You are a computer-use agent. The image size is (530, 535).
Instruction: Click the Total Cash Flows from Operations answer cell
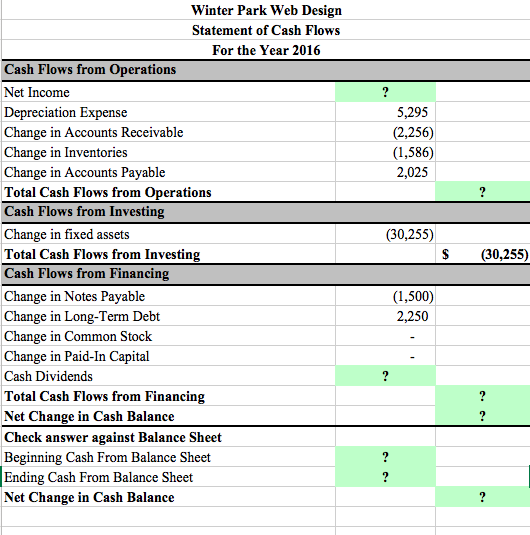[x=483, y=192]
